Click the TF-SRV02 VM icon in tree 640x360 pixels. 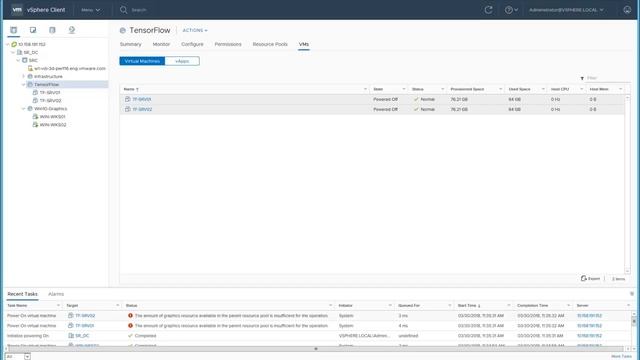(36, 100)
